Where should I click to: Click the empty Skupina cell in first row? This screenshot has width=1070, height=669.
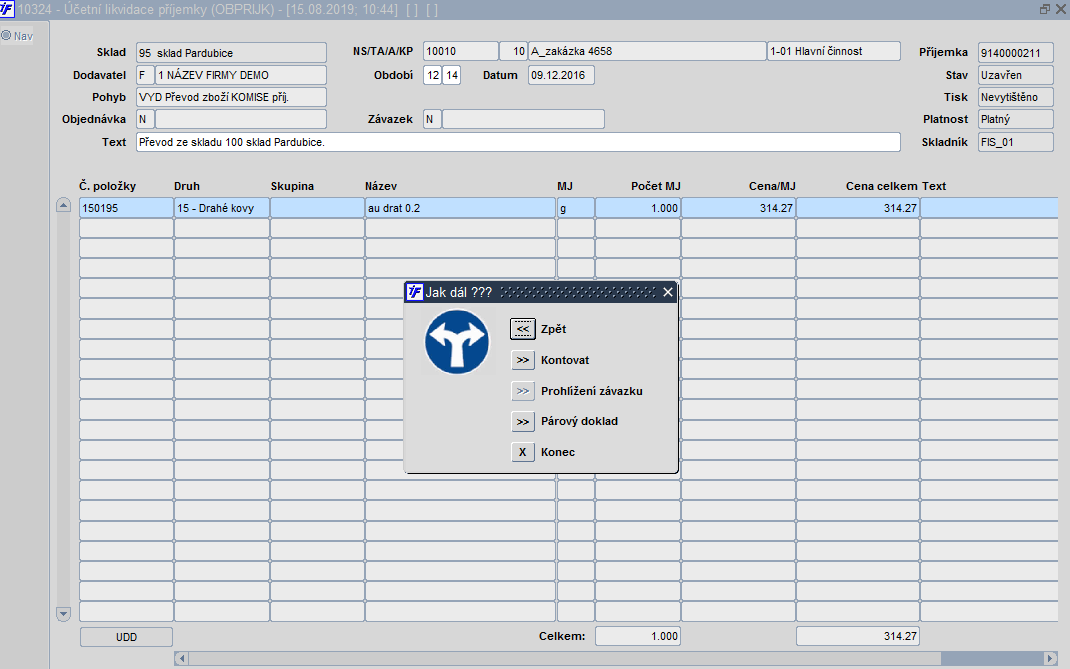tap(317, 208)
